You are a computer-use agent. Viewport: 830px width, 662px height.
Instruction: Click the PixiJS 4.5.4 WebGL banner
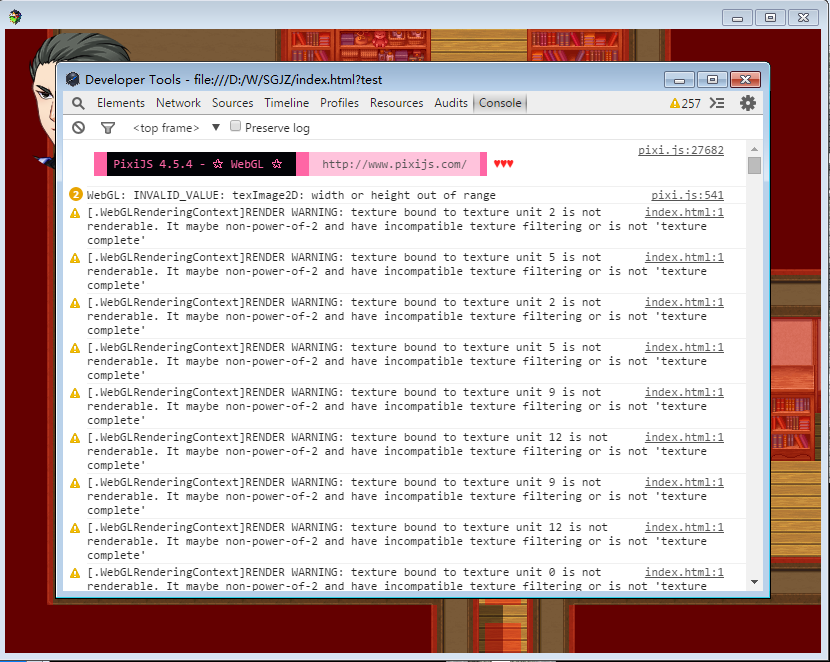click(x=201, y=164)
